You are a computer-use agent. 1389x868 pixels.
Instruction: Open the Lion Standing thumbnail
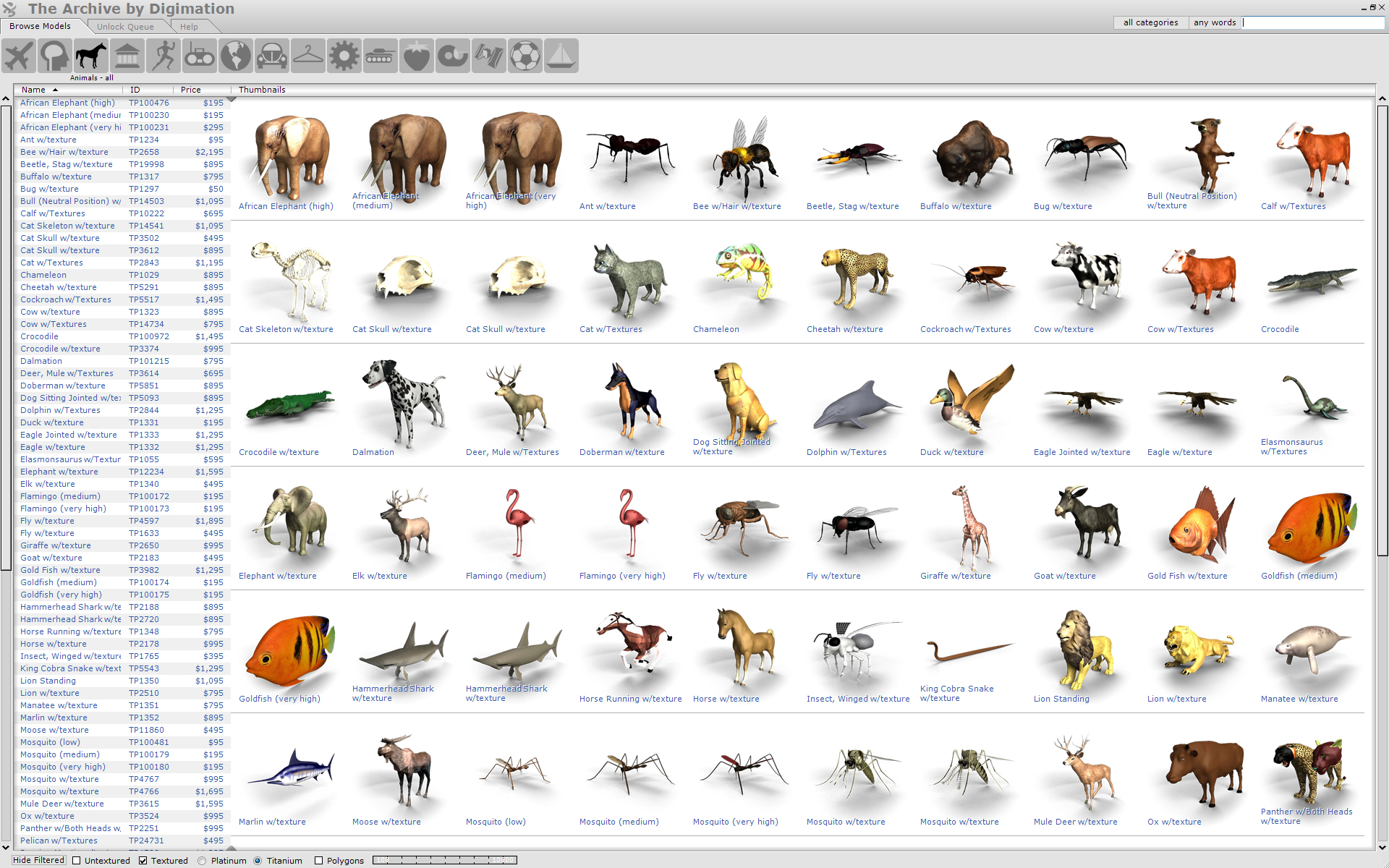pyautogui.click(x=1083, y=650)
